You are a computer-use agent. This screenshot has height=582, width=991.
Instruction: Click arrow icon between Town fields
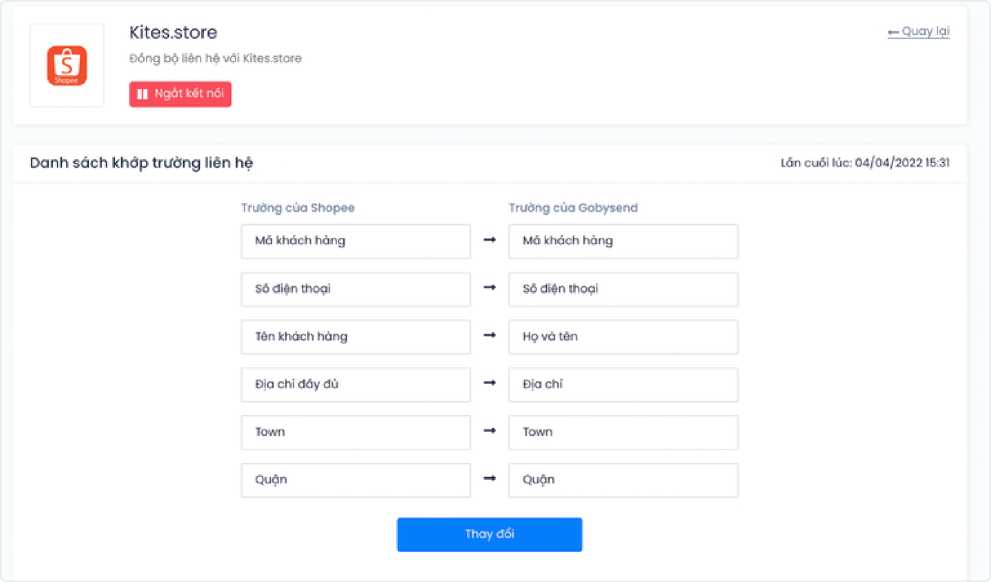click(489, 431)
